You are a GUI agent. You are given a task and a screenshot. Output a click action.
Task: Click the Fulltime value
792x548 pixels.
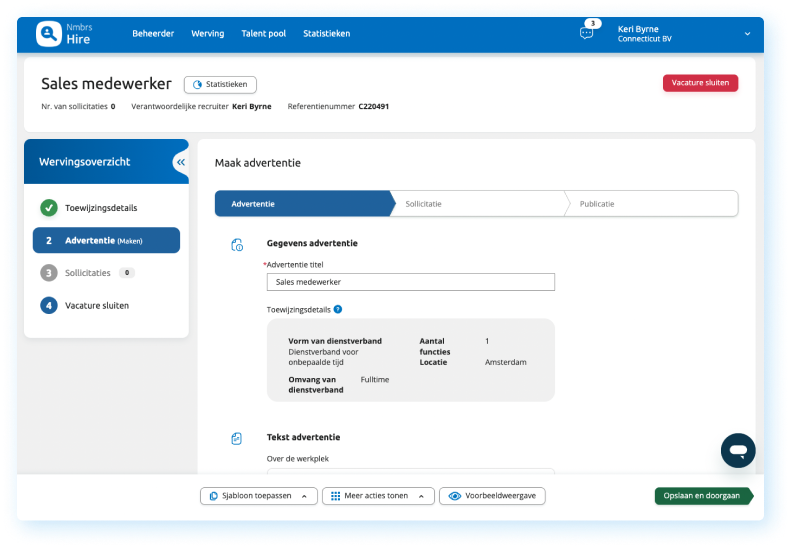(375, 379)
